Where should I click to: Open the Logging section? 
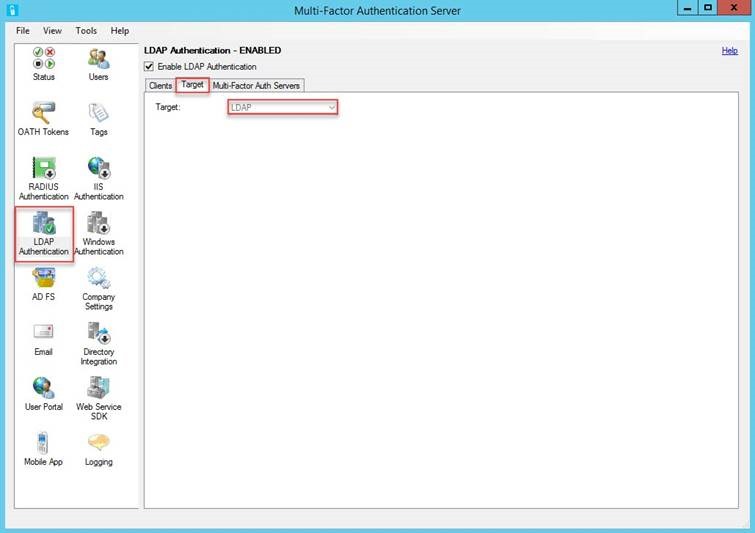coord(99,449)
